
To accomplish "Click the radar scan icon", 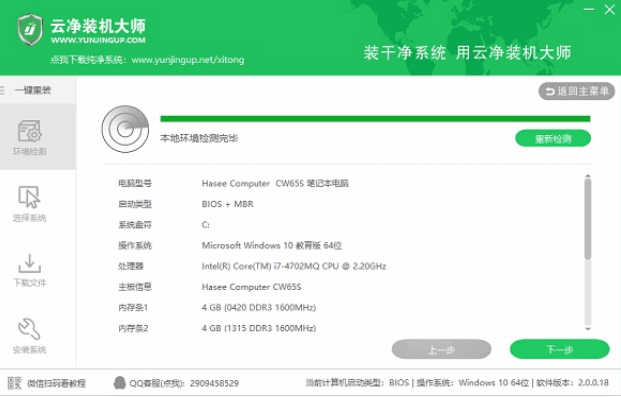I will pos(125,129).
